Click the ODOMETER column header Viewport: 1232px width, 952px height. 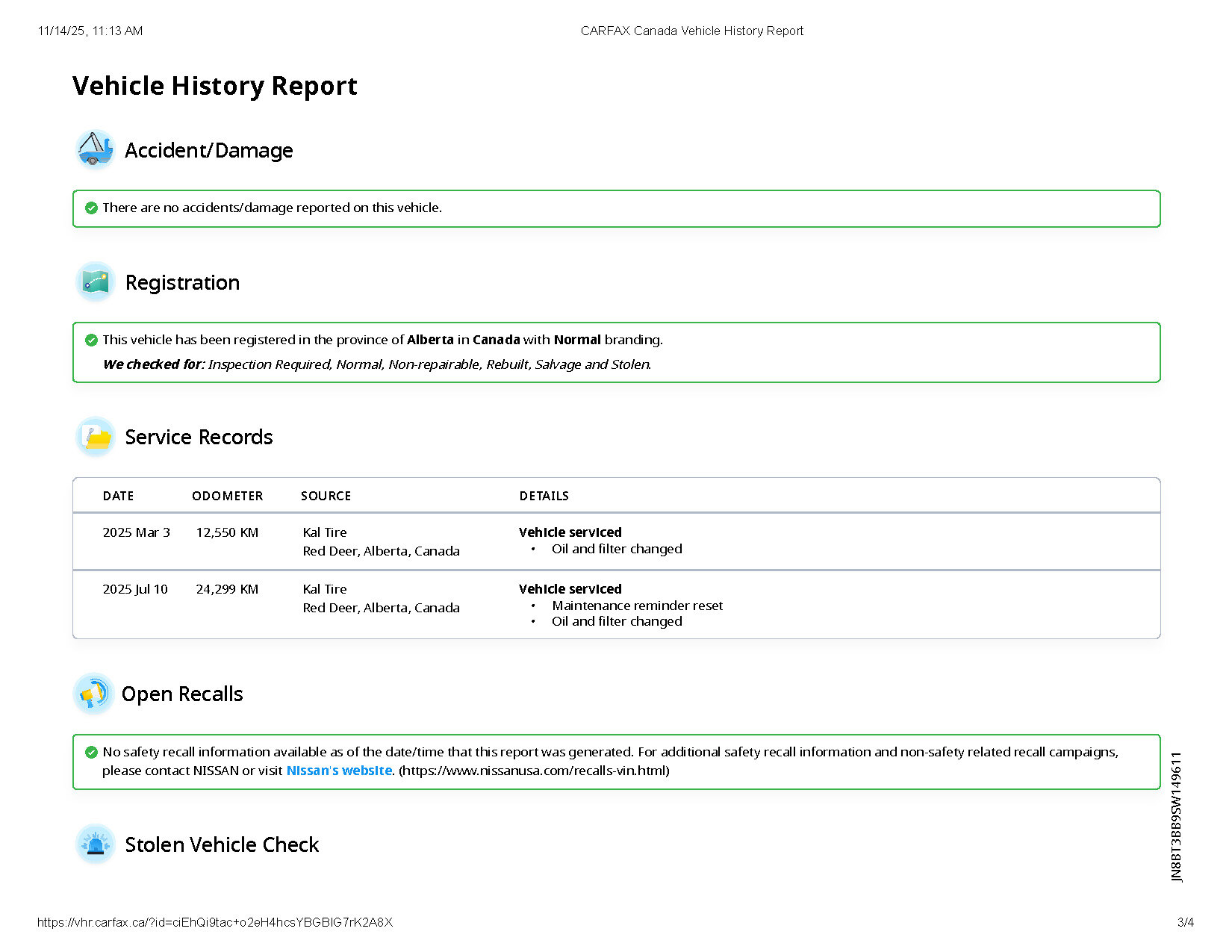227,496
